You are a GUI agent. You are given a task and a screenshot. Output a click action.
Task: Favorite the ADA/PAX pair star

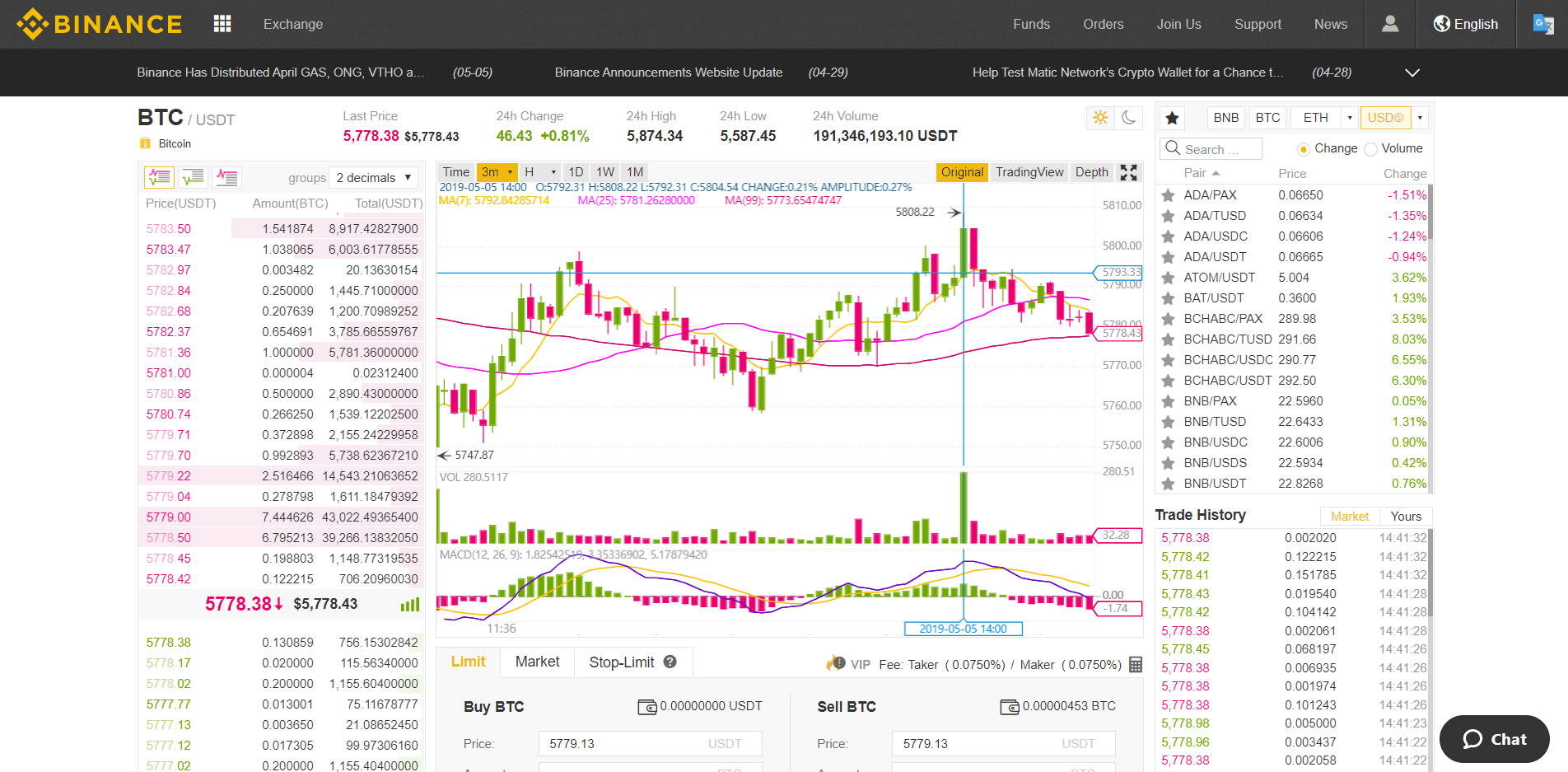tap(1168, 195)
